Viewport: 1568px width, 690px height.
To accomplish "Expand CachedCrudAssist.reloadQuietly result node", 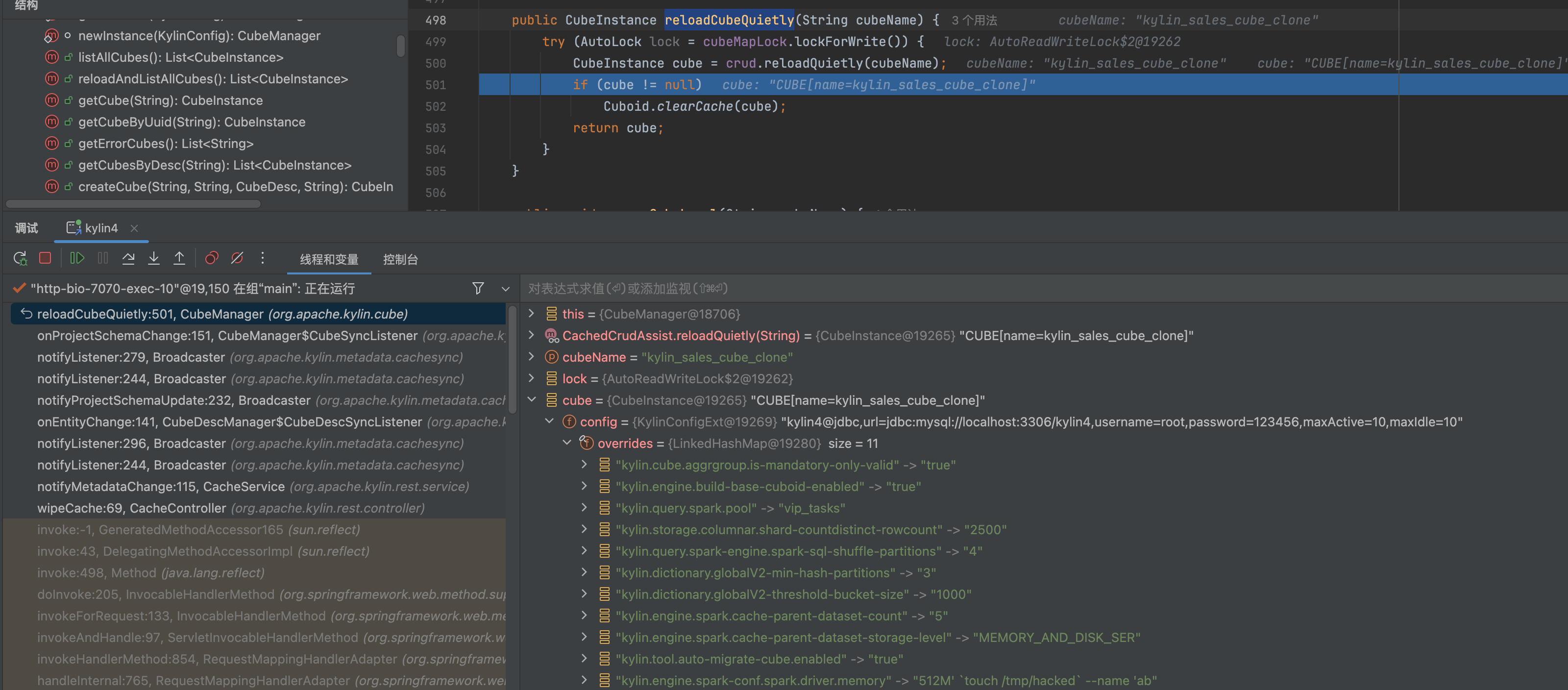I will coord(531,335).
